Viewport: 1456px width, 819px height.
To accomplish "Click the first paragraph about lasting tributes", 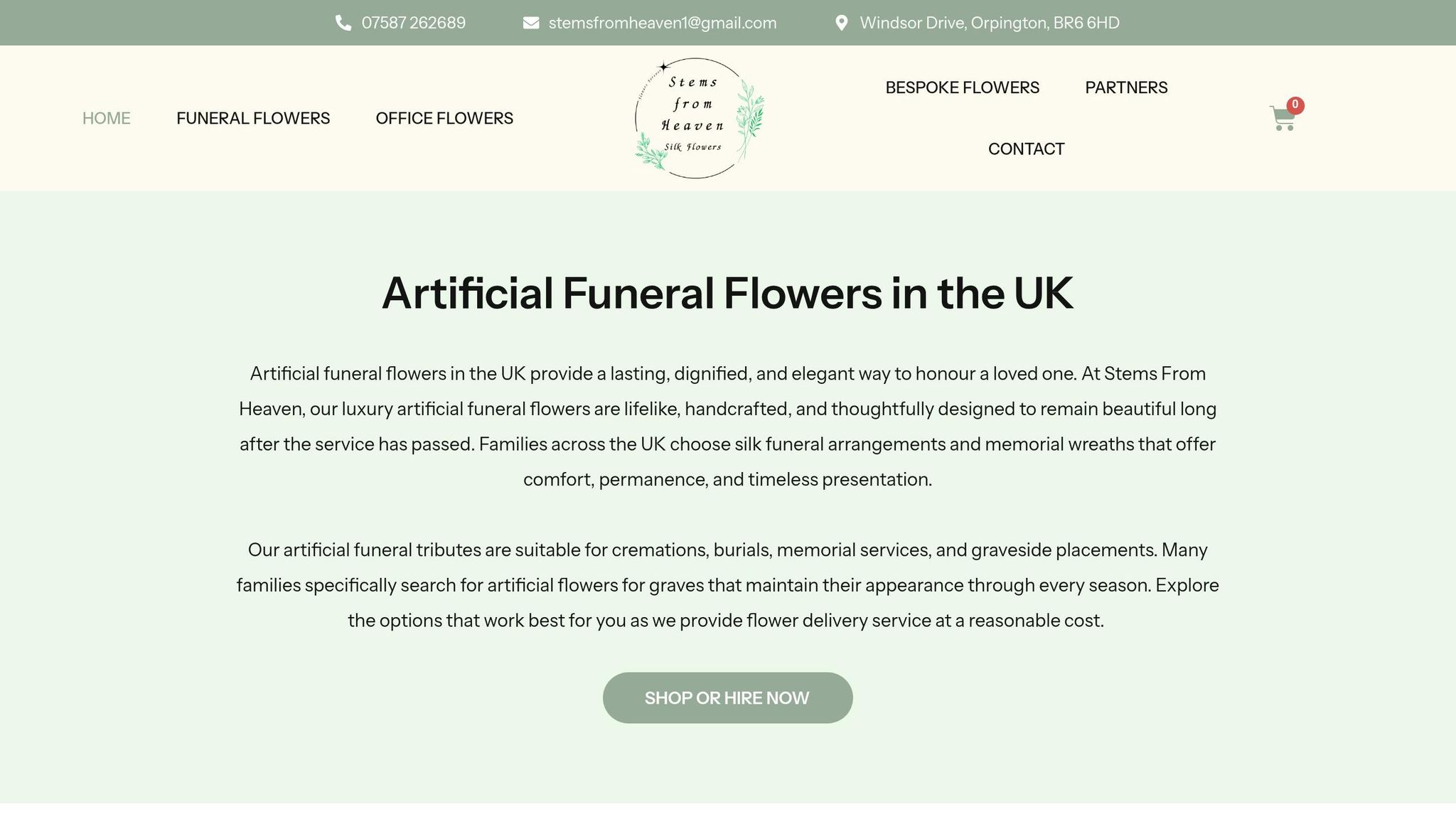I will click(727, 427).
